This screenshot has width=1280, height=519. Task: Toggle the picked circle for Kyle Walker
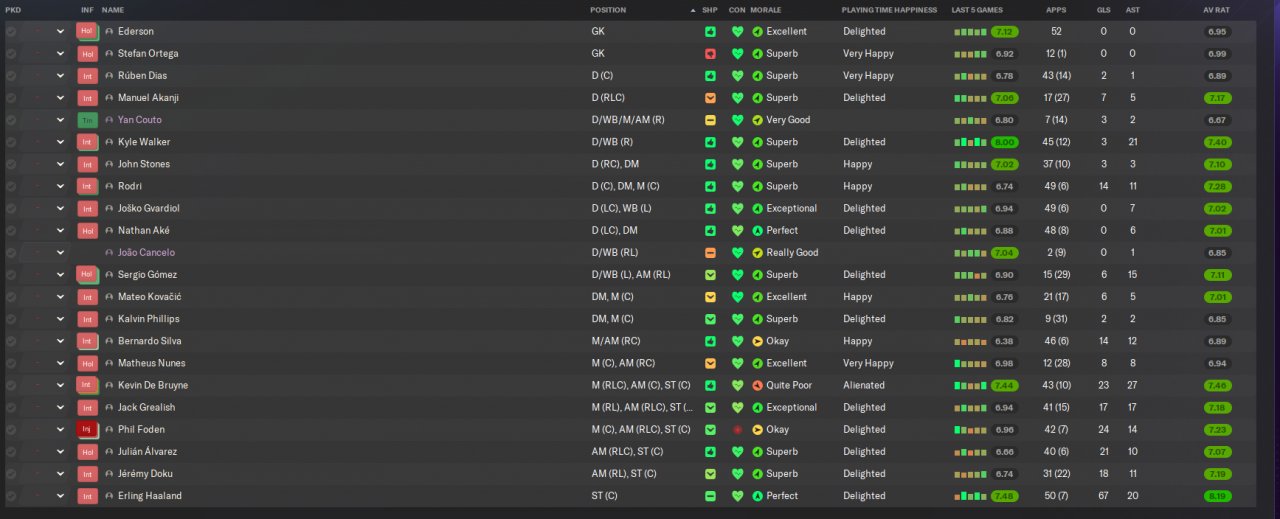coord(11,142)
